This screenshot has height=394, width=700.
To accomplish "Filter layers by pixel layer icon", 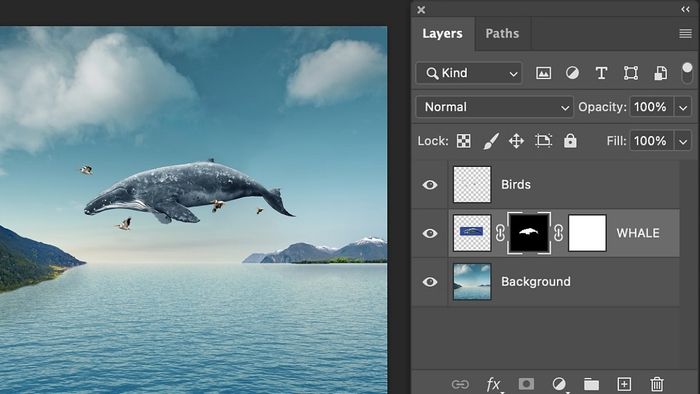I will 543,73.
